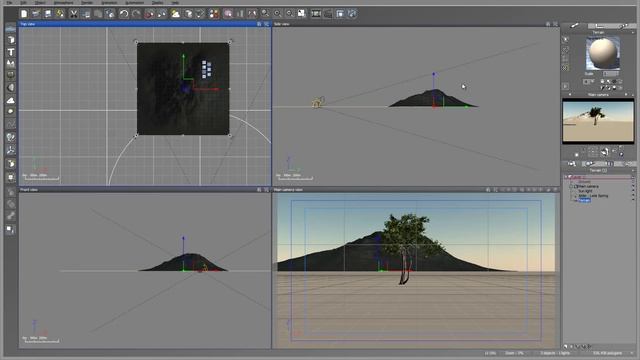Switch to the Numerics tab in object properties
This screenshot has height=360, width=640.
pyautogui.click(x=599, y=26)
